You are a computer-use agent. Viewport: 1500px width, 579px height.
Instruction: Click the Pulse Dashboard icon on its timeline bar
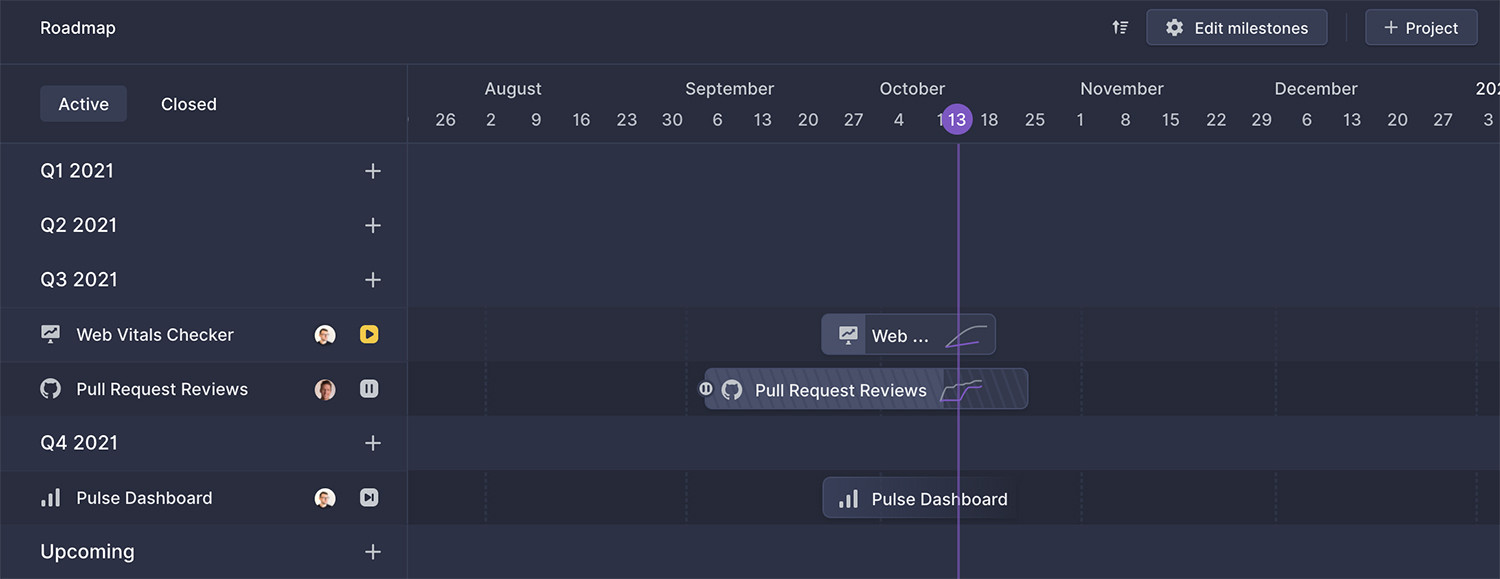[x=847, y=497]
